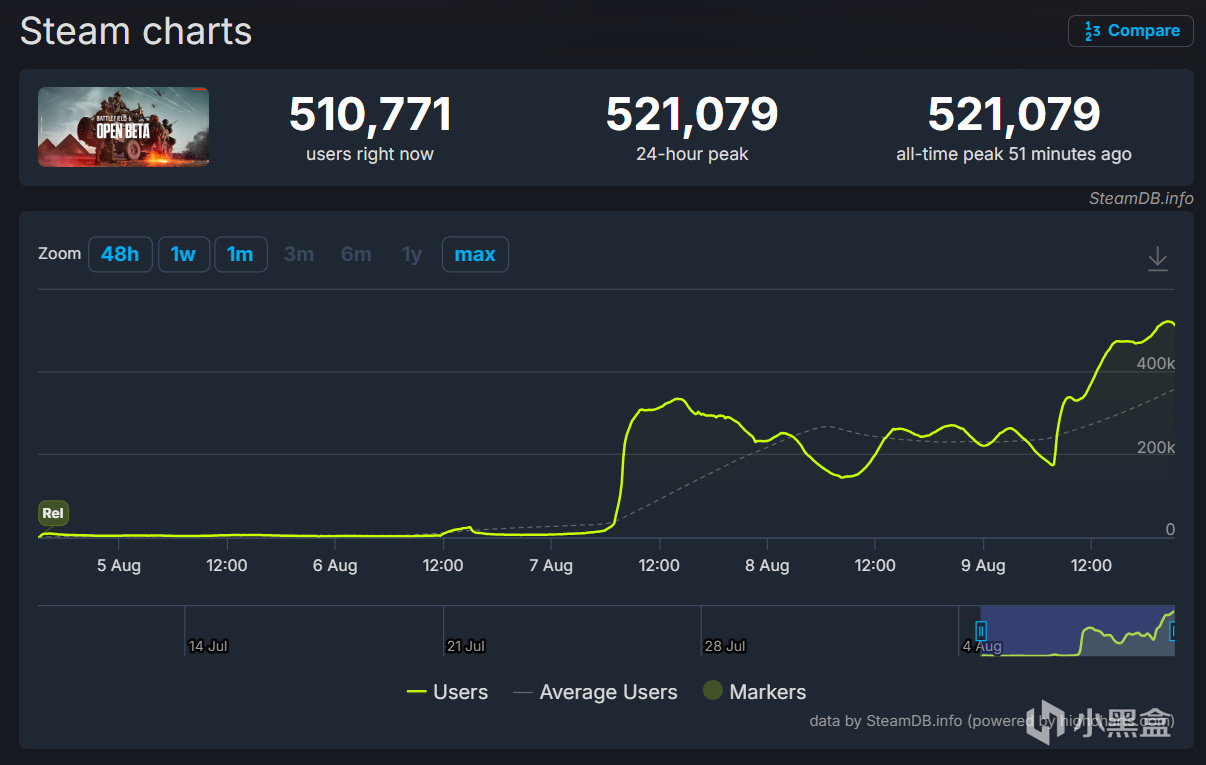This screenshot has width=1206, height=765.
Task: Set chart zoom to 1m
Action: pyautogui.click(x=240, y=254)
